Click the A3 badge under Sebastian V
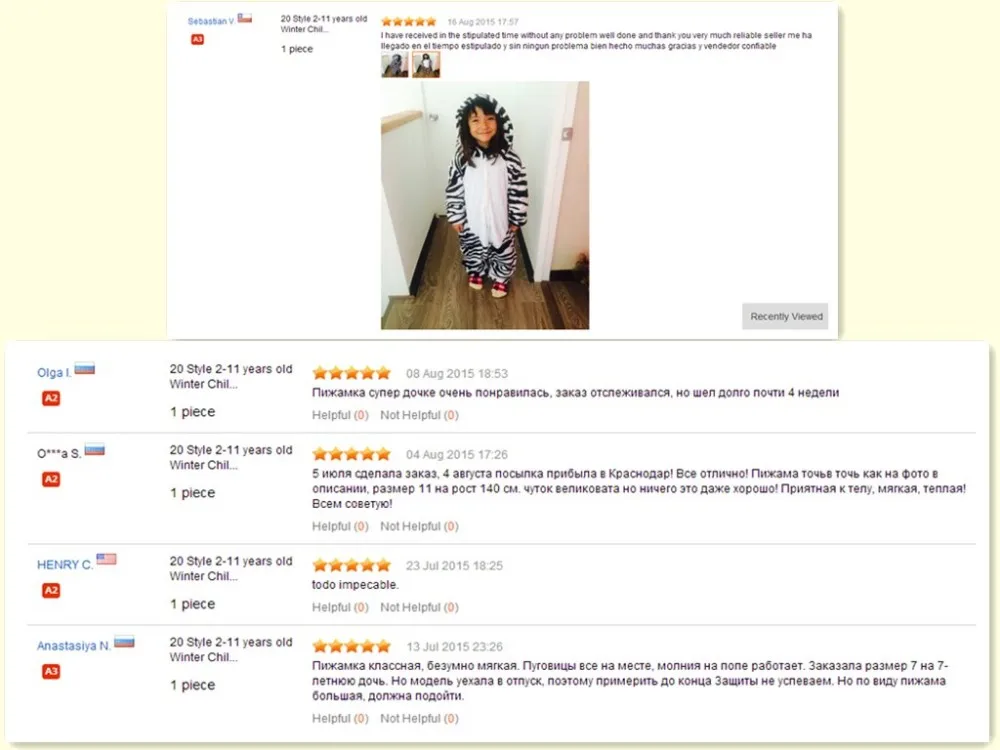Image resolution: width=1000 pixels, height=750 pixels. point(198,40)
